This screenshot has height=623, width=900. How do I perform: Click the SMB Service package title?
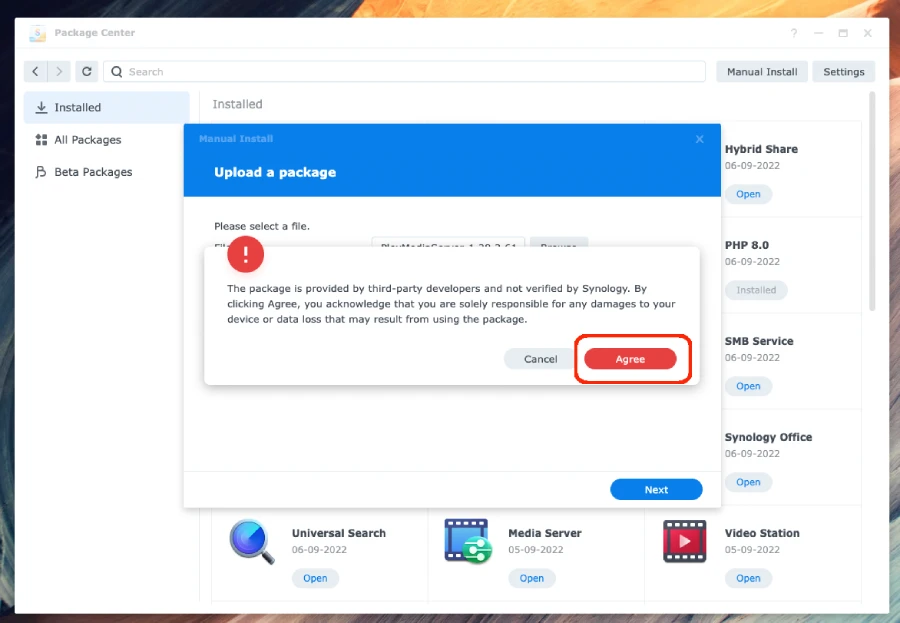(759, 341)
